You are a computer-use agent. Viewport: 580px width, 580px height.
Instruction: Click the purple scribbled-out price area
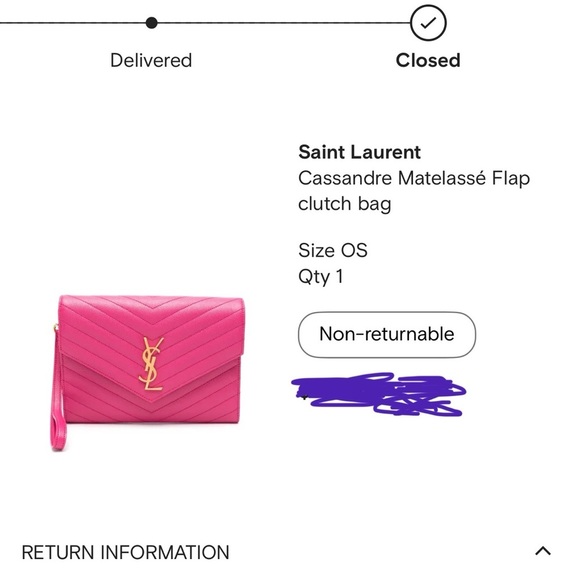pos(378,394)
